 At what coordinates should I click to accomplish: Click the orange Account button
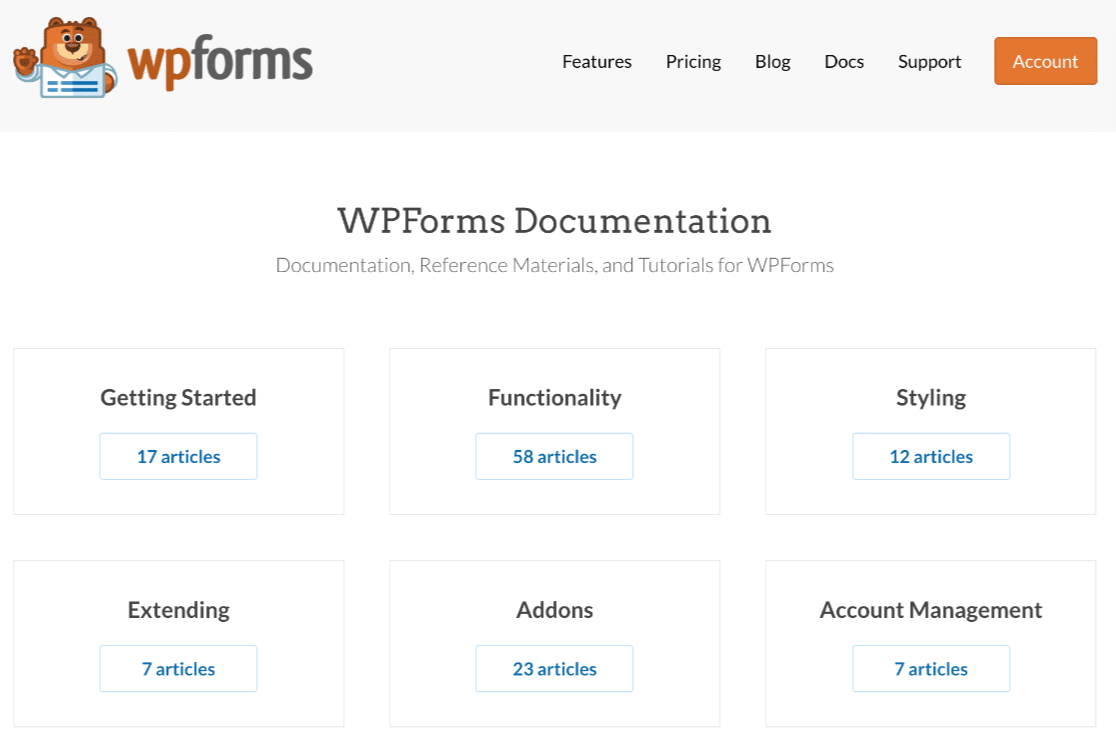click(1045, 61)
